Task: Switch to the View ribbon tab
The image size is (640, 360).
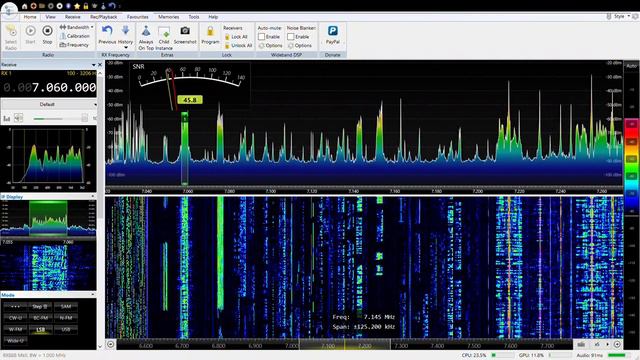Action: pos(51,17)
